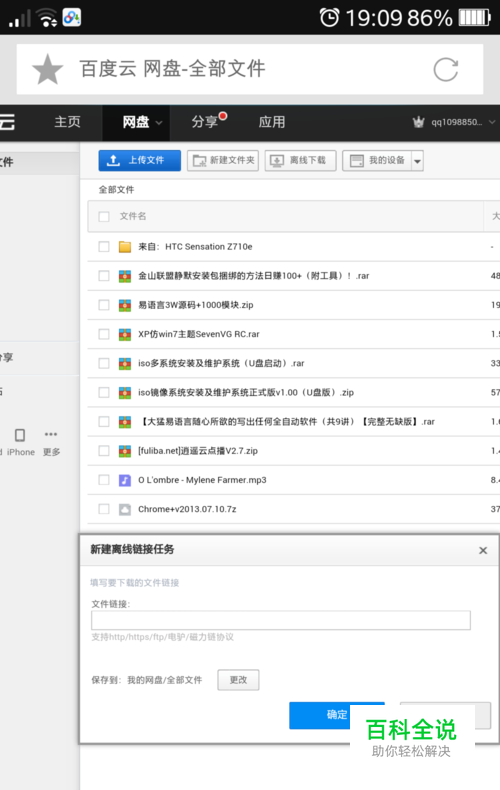Click 新建文件夹 button
Viewport: 500px width, 790px height.
pos(223,161)
